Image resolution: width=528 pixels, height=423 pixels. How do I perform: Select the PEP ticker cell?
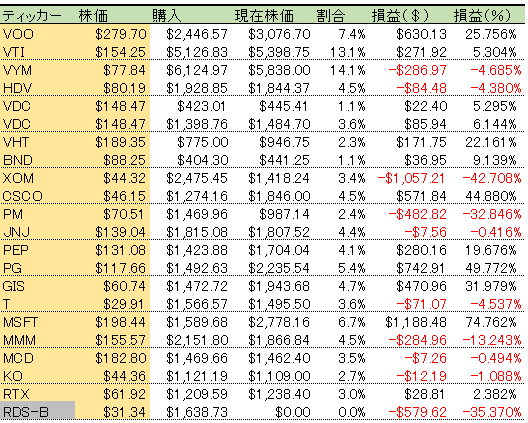[16, 250]
